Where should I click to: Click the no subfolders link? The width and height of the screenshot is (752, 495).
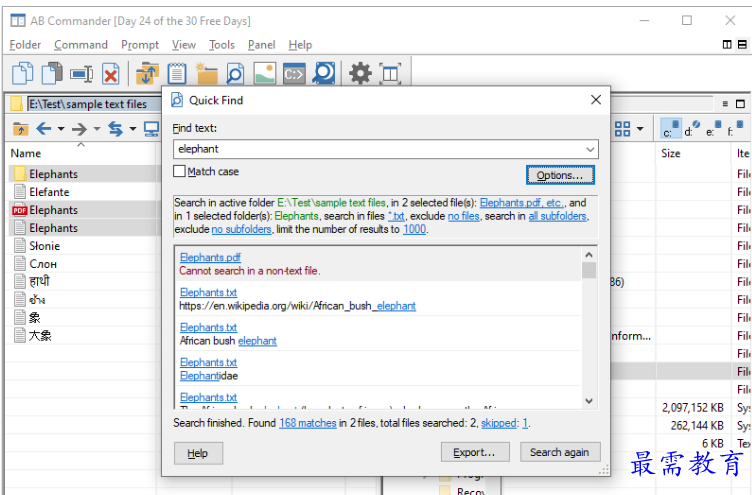pos(241,229)
